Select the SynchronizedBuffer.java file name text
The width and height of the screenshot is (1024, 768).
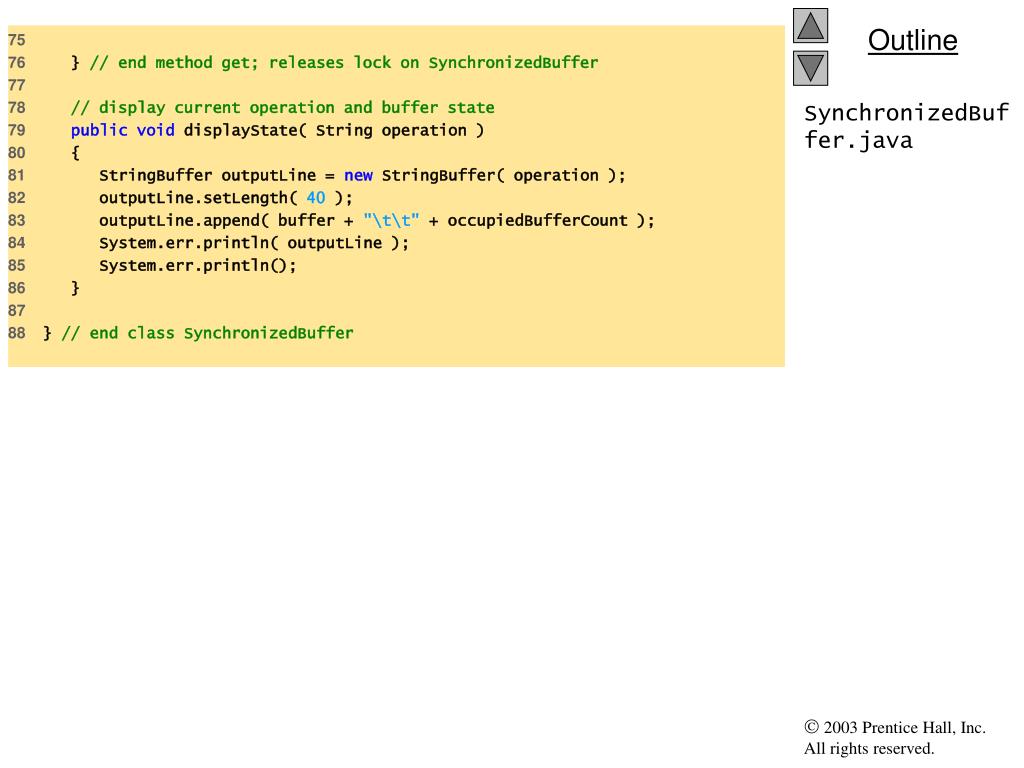tap(906, 126)
